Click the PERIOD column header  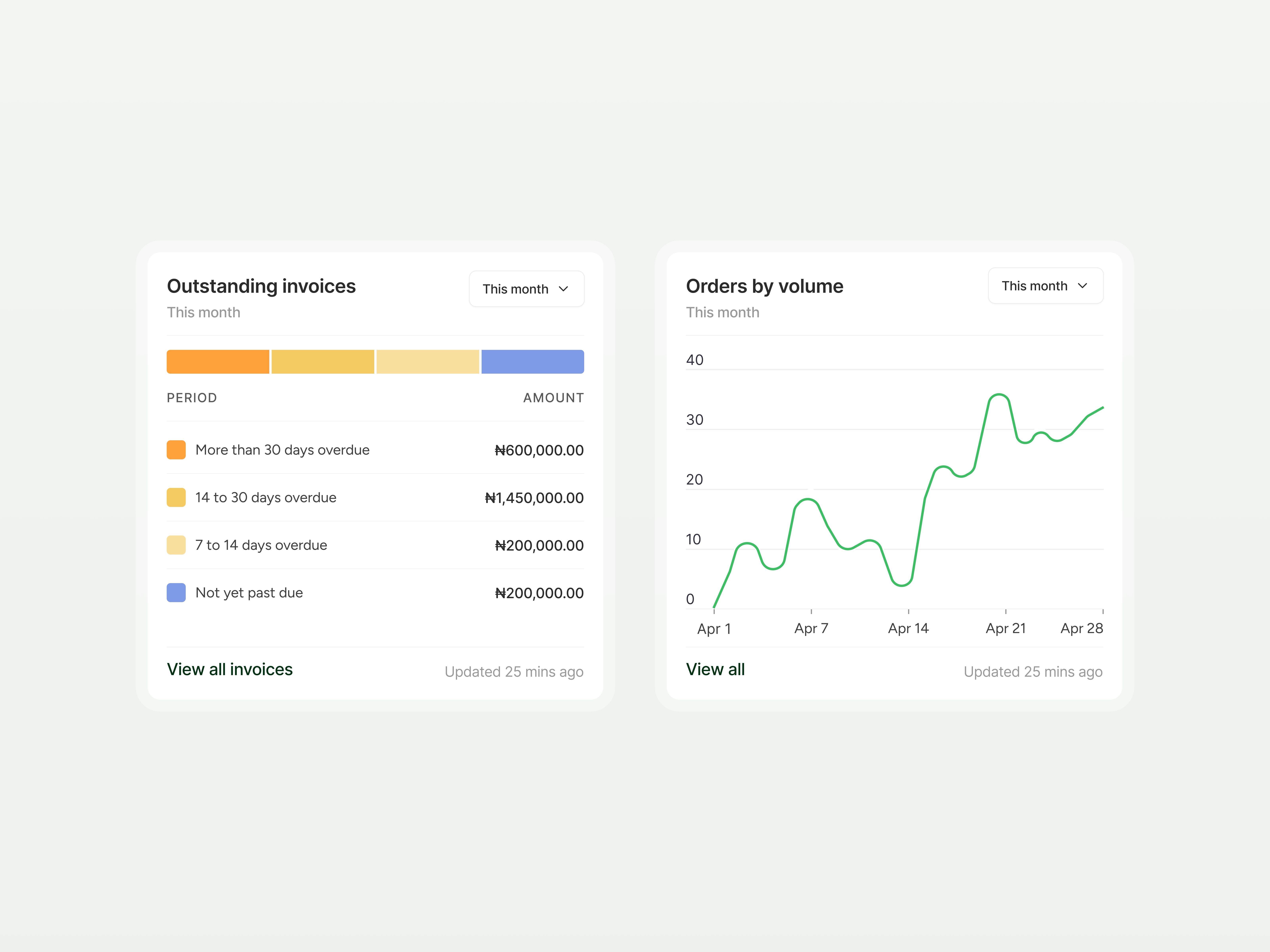[192, 398]
